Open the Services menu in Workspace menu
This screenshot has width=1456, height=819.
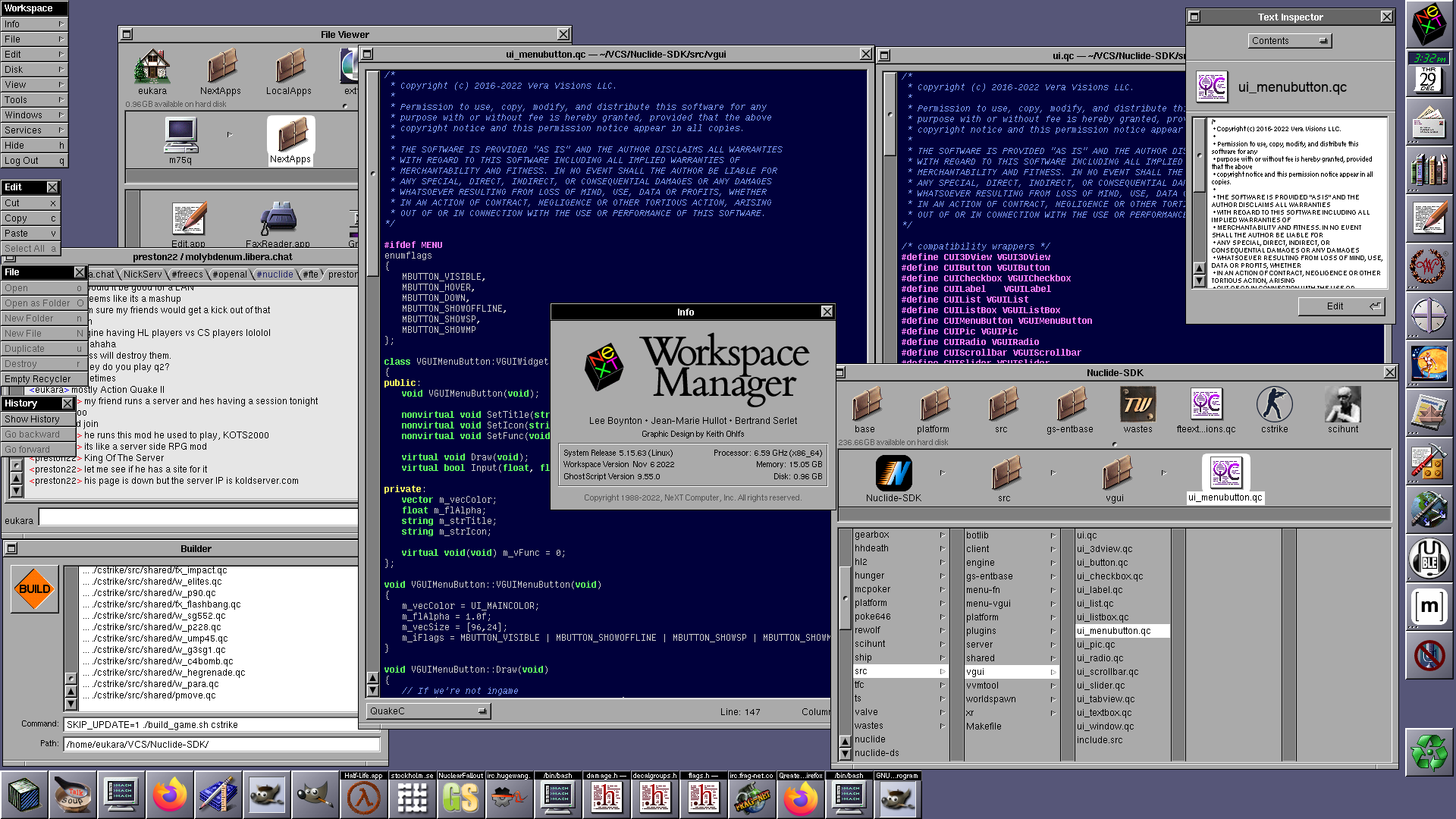point(33,130)
